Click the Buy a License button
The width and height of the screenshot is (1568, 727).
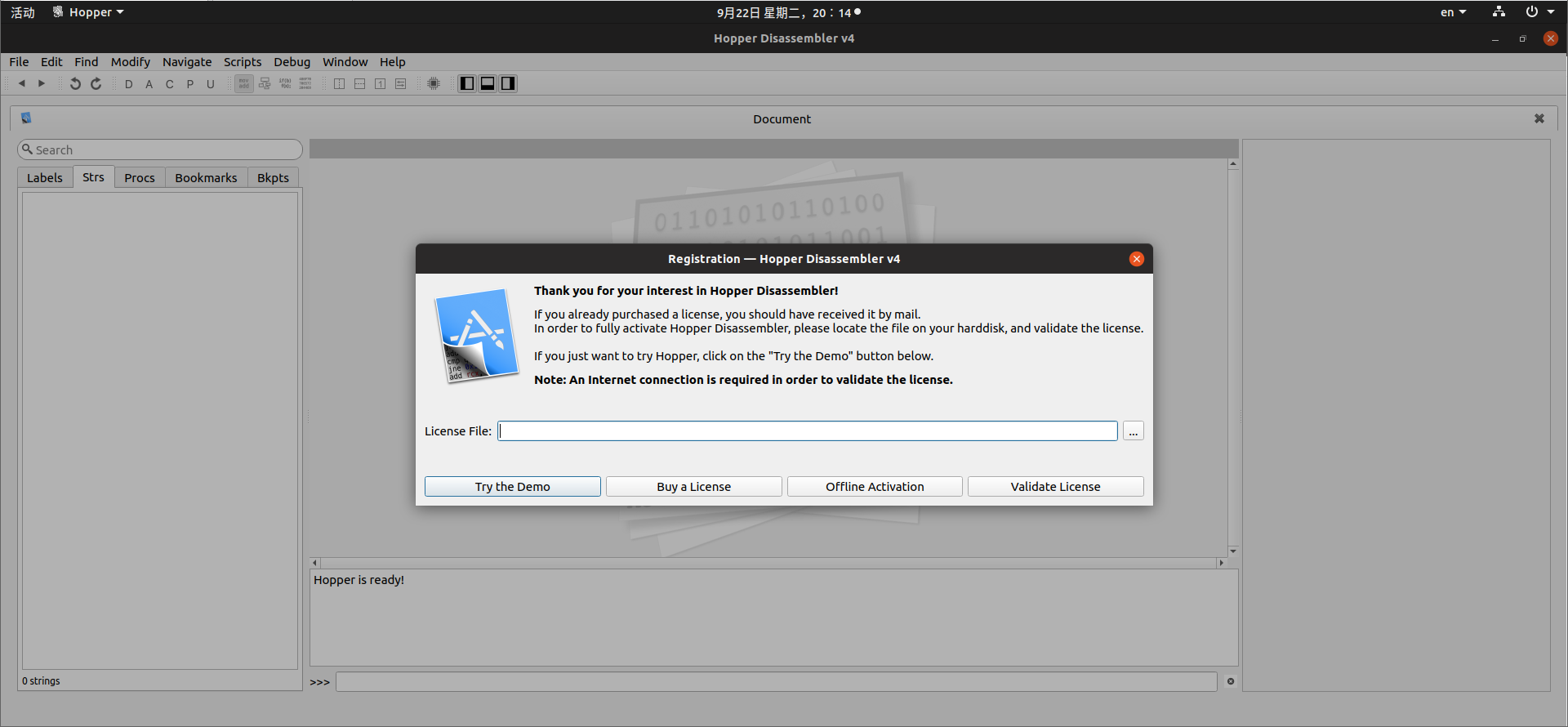694,487
